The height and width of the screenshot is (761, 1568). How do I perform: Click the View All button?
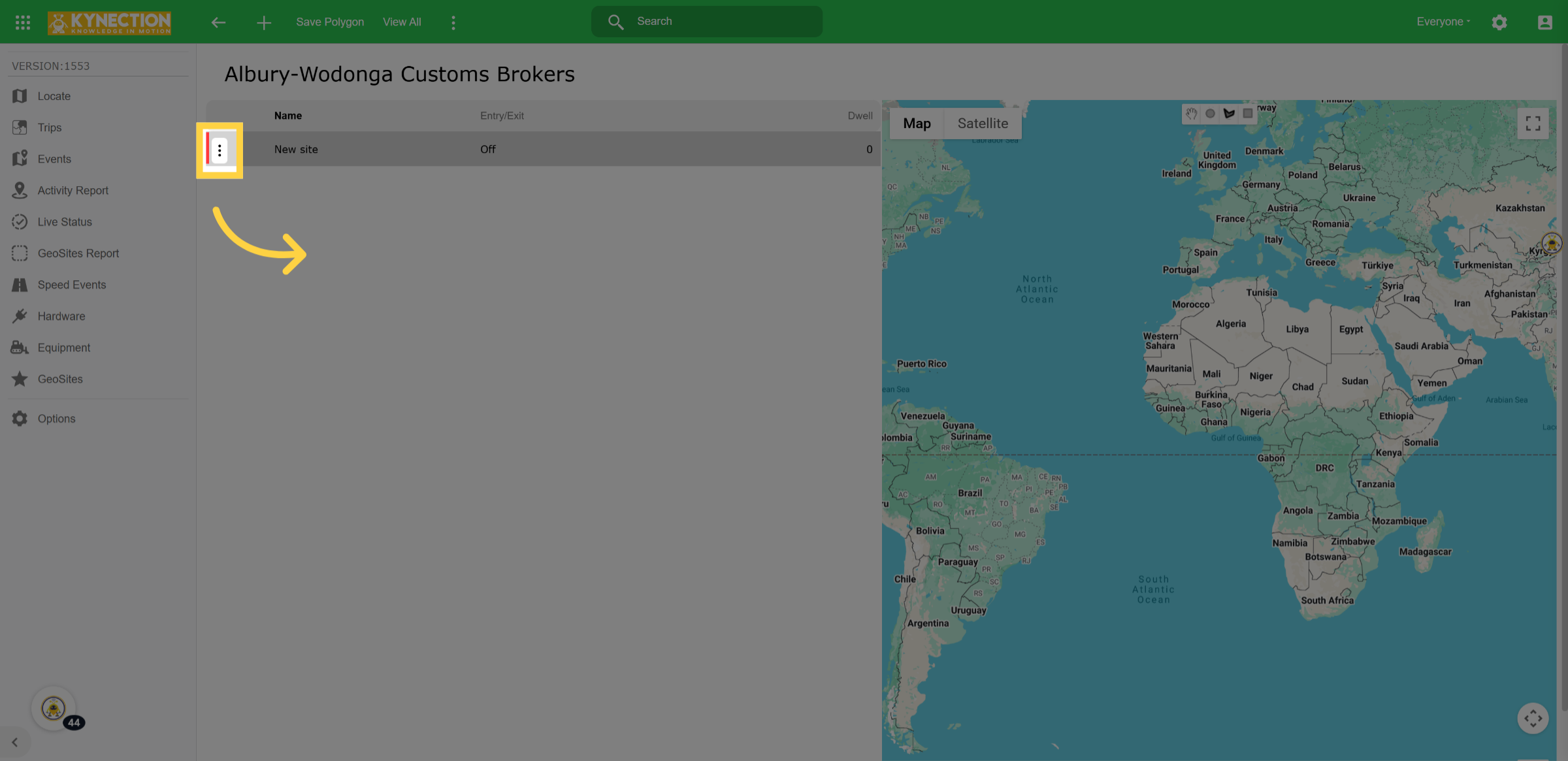[x=402, y=22]
